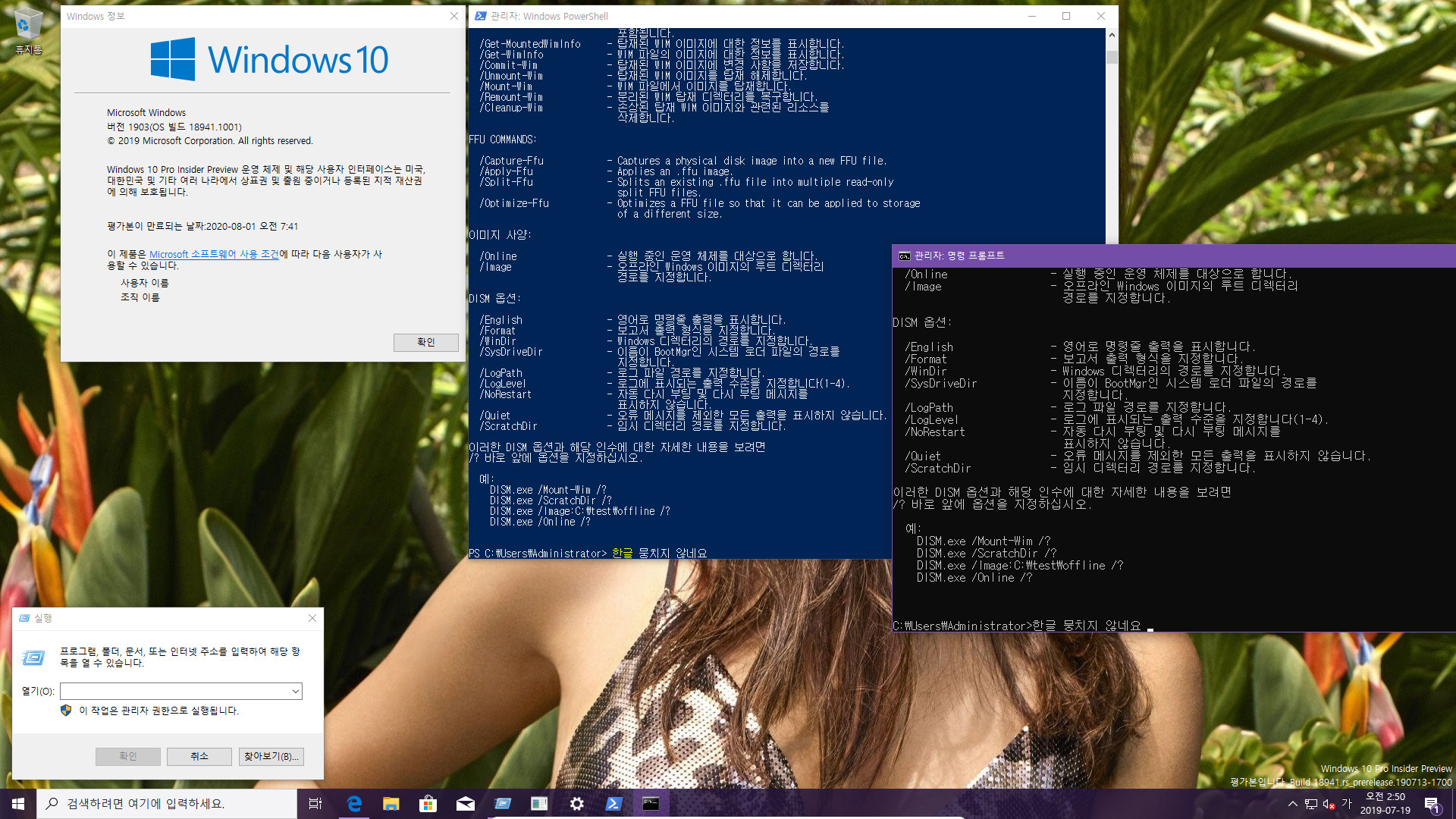Click 'DISM.exe /Mount-Wim /?' in PowerShell
The width and height of the screenshot is (1456, 819).
[548, 490]
